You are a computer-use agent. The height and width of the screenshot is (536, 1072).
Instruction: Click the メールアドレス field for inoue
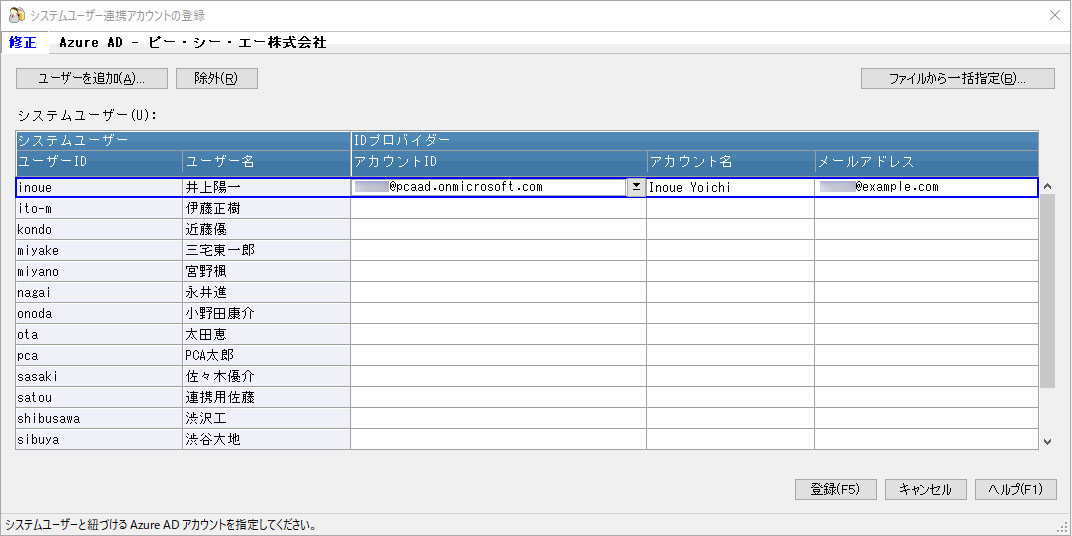[x=925, y=187]
